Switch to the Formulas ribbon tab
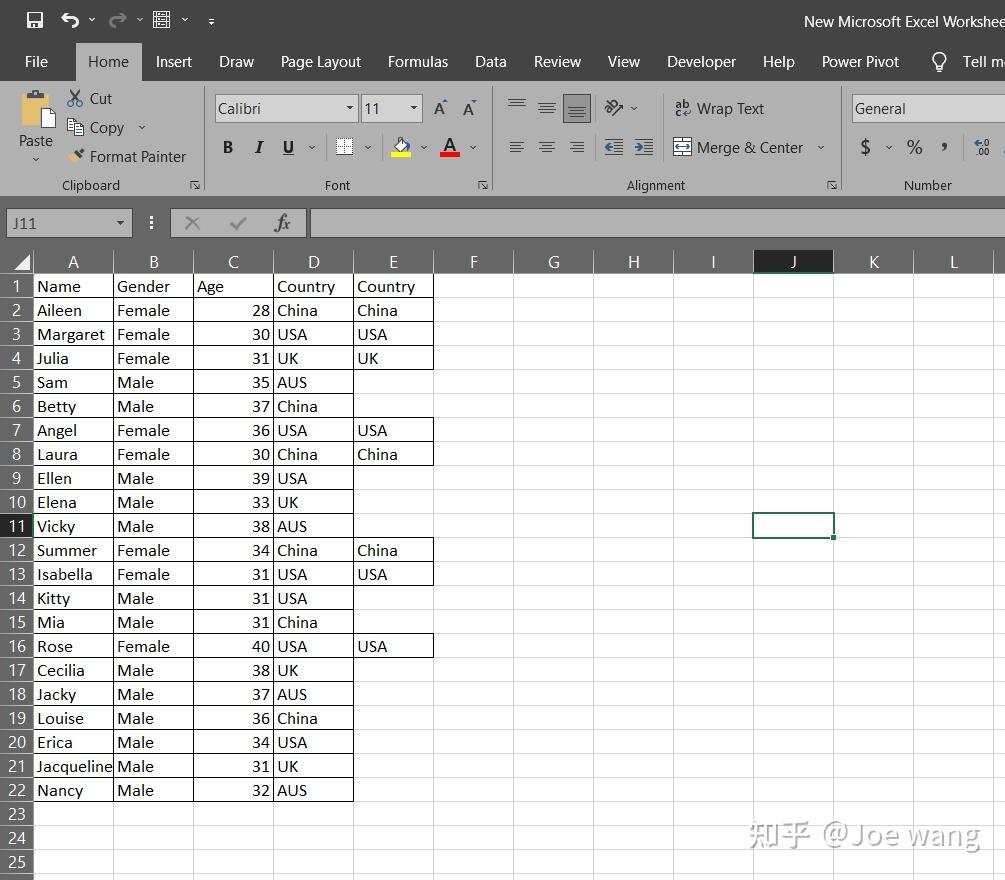 [x=417, y=61]
